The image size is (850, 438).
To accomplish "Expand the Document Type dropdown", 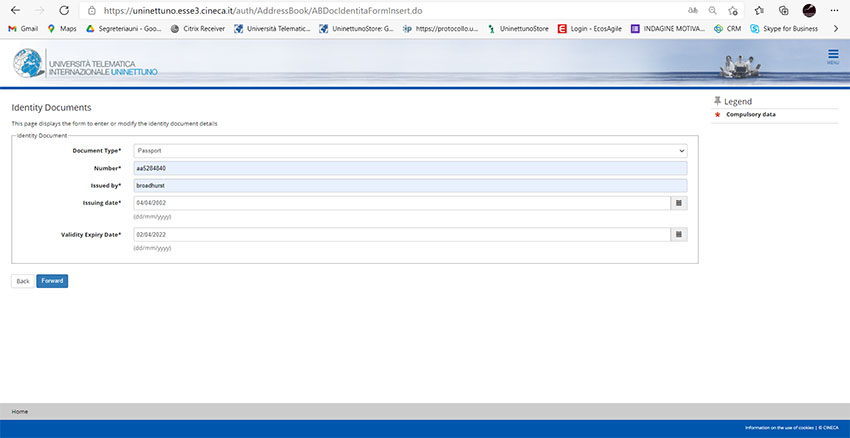I will pyautogui.click(x=410, y=151).
